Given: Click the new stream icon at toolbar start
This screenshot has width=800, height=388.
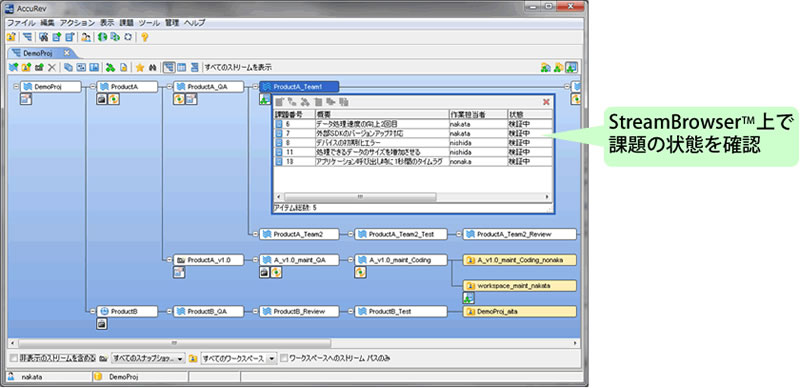Looking at the screenshot, I should pos(14,67).
